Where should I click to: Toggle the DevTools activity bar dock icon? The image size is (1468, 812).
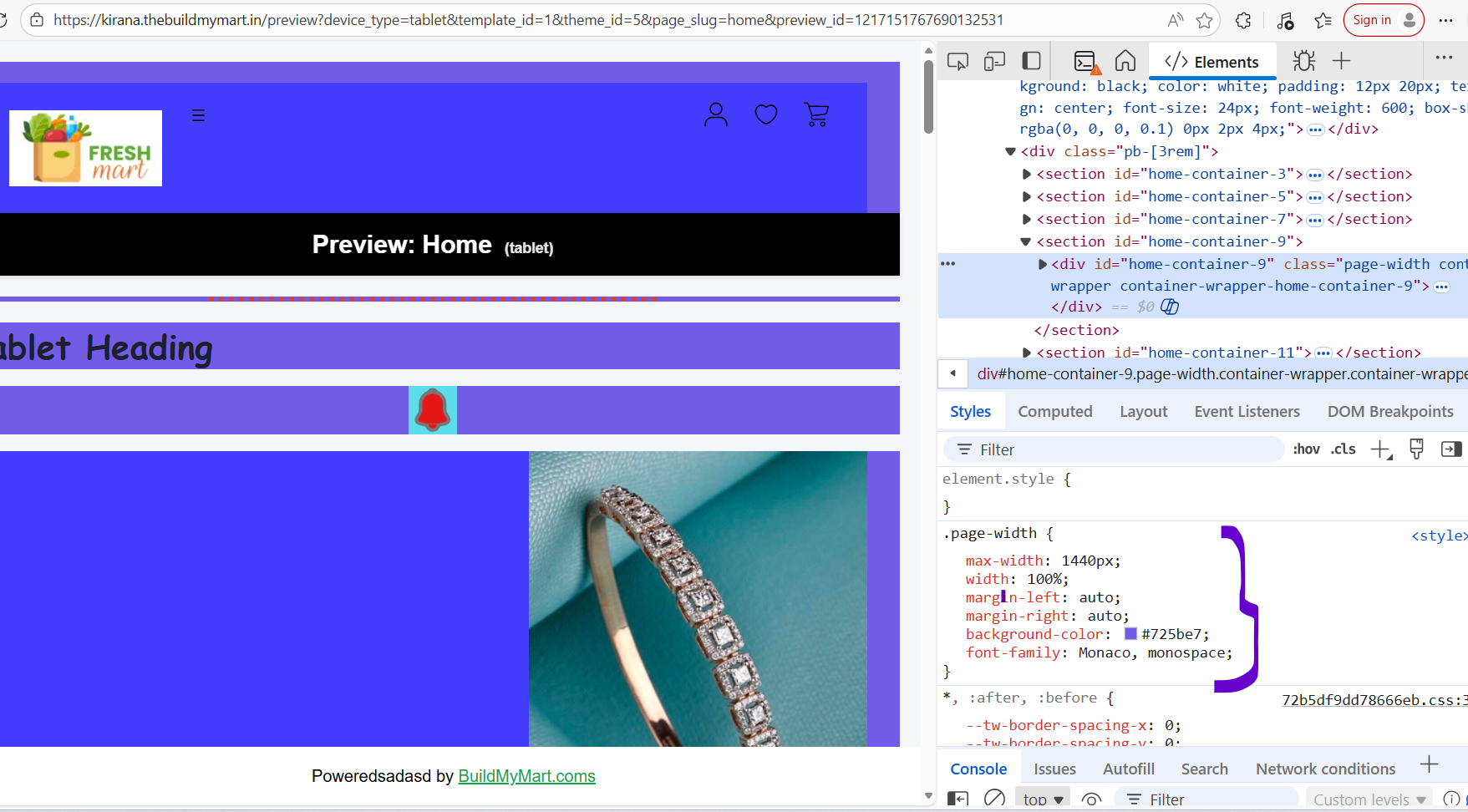pyautogui.click(x=1032, y=61)
